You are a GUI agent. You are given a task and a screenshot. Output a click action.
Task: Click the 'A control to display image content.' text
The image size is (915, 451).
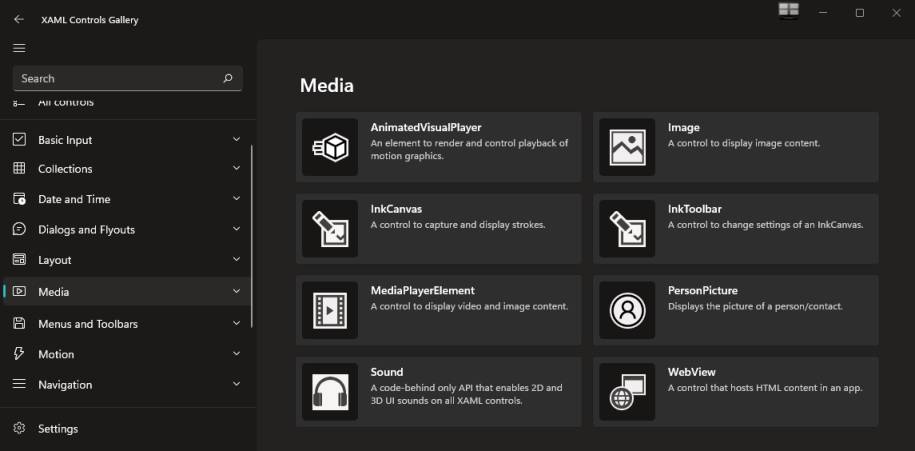(744, 143)
